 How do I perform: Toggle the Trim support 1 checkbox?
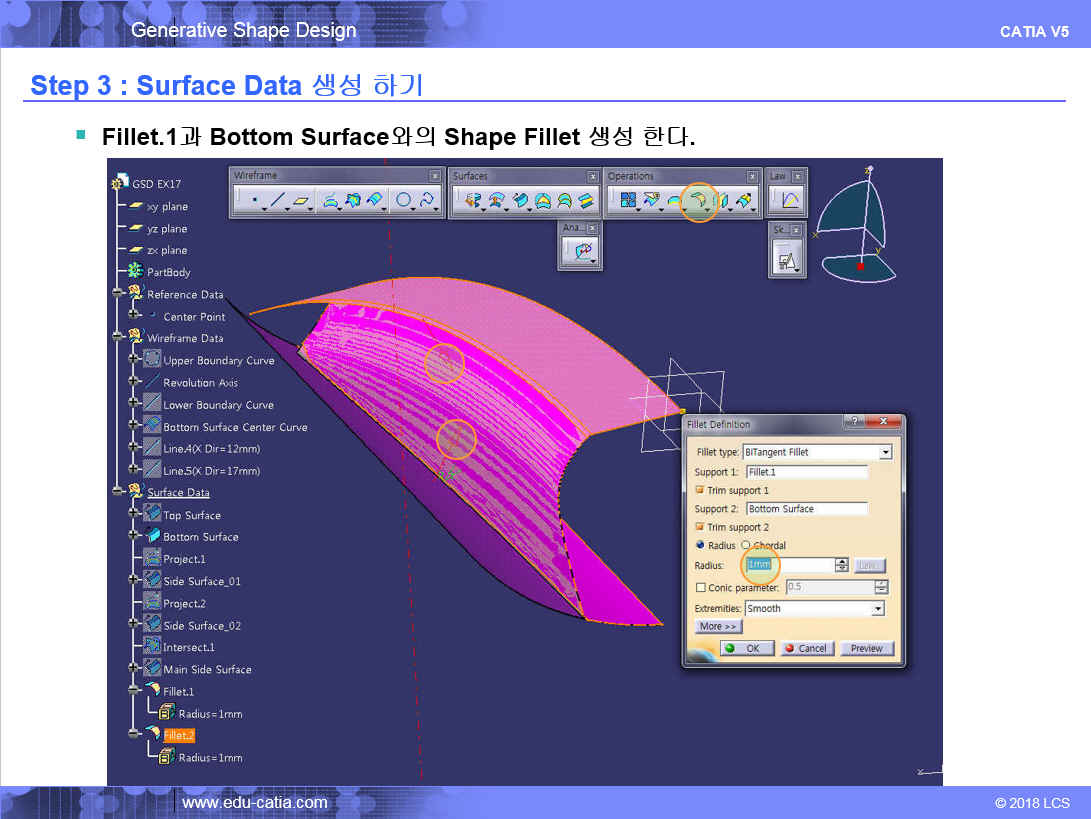[700, 491]
